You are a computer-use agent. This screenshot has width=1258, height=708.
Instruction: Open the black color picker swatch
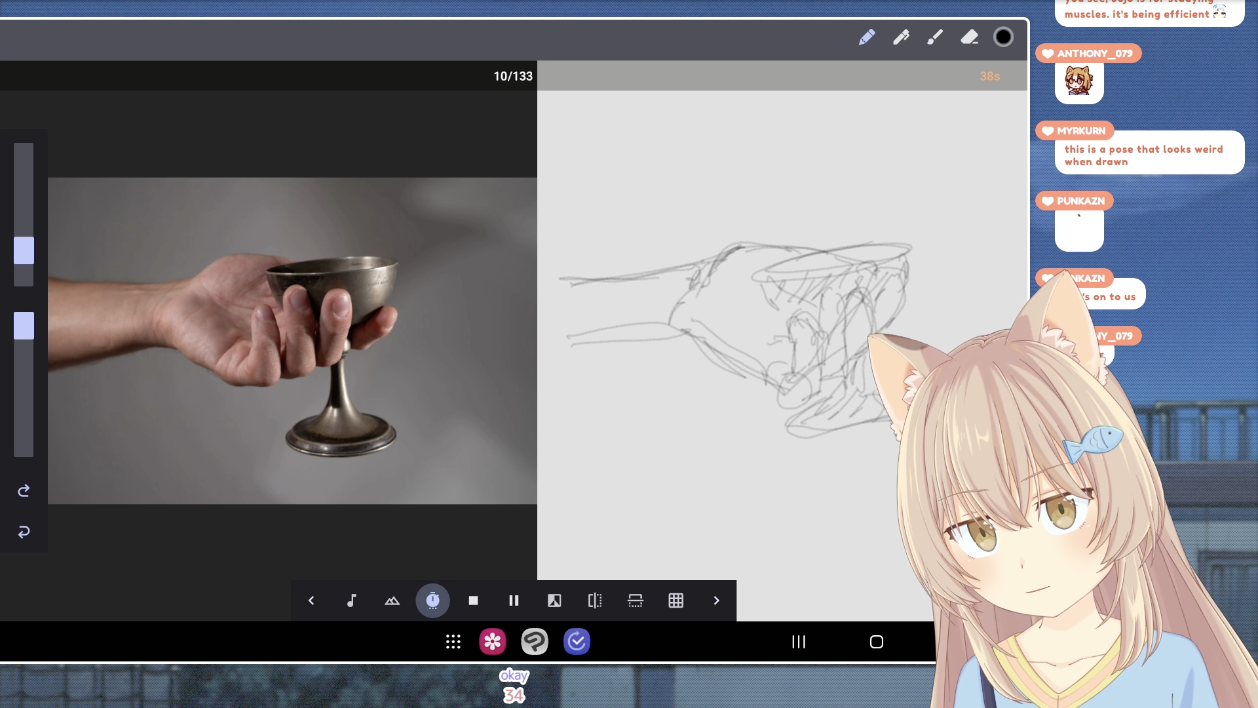point(1003,37)
